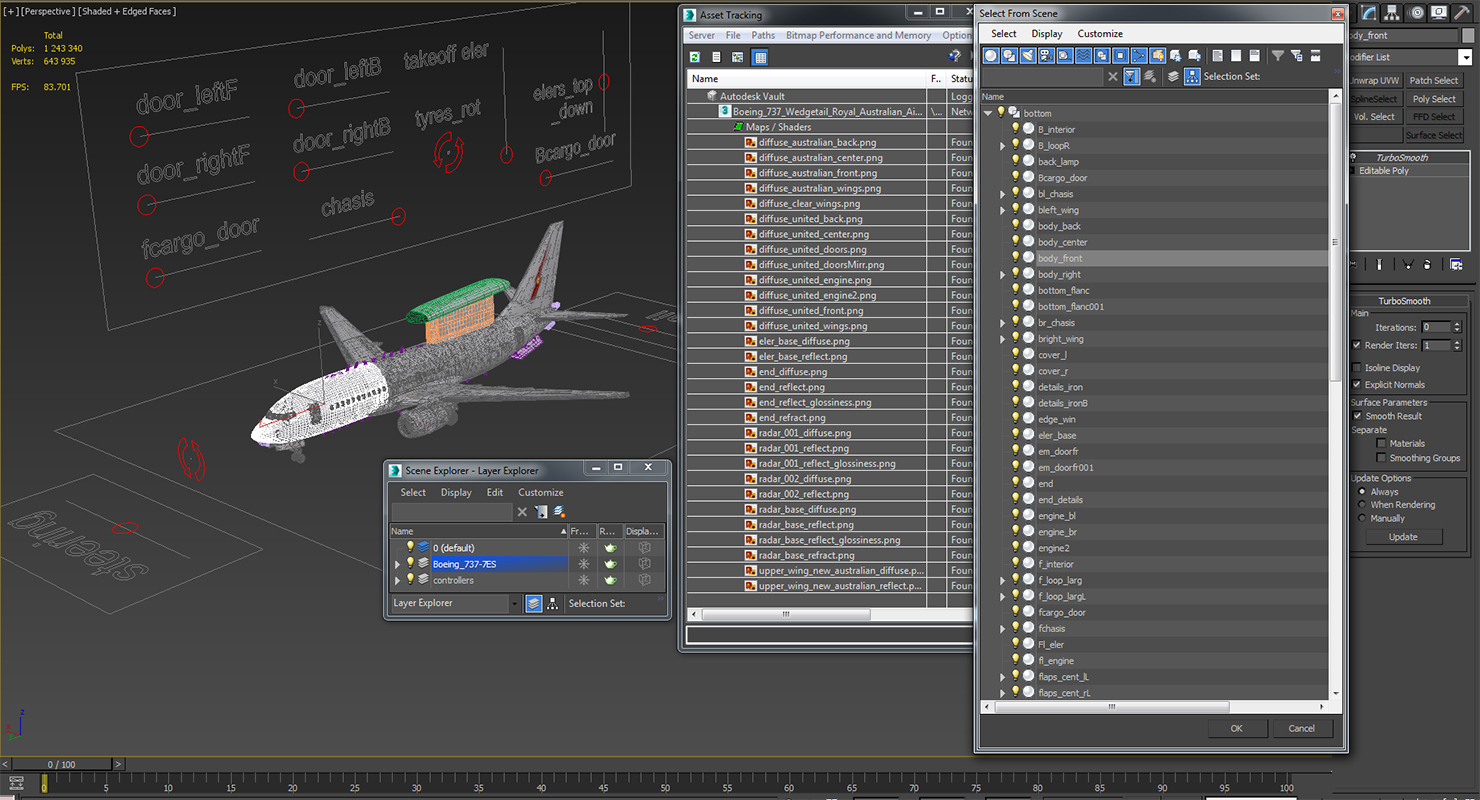Toggle Display Lights filter in Select From Scene

[x=1028, y=56]
